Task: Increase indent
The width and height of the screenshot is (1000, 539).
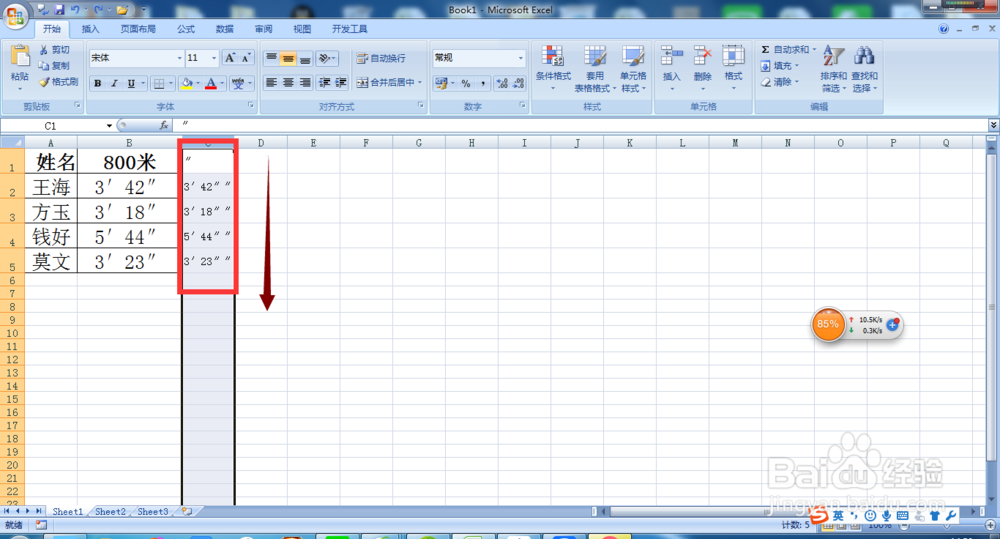Action: click(341, 82)
